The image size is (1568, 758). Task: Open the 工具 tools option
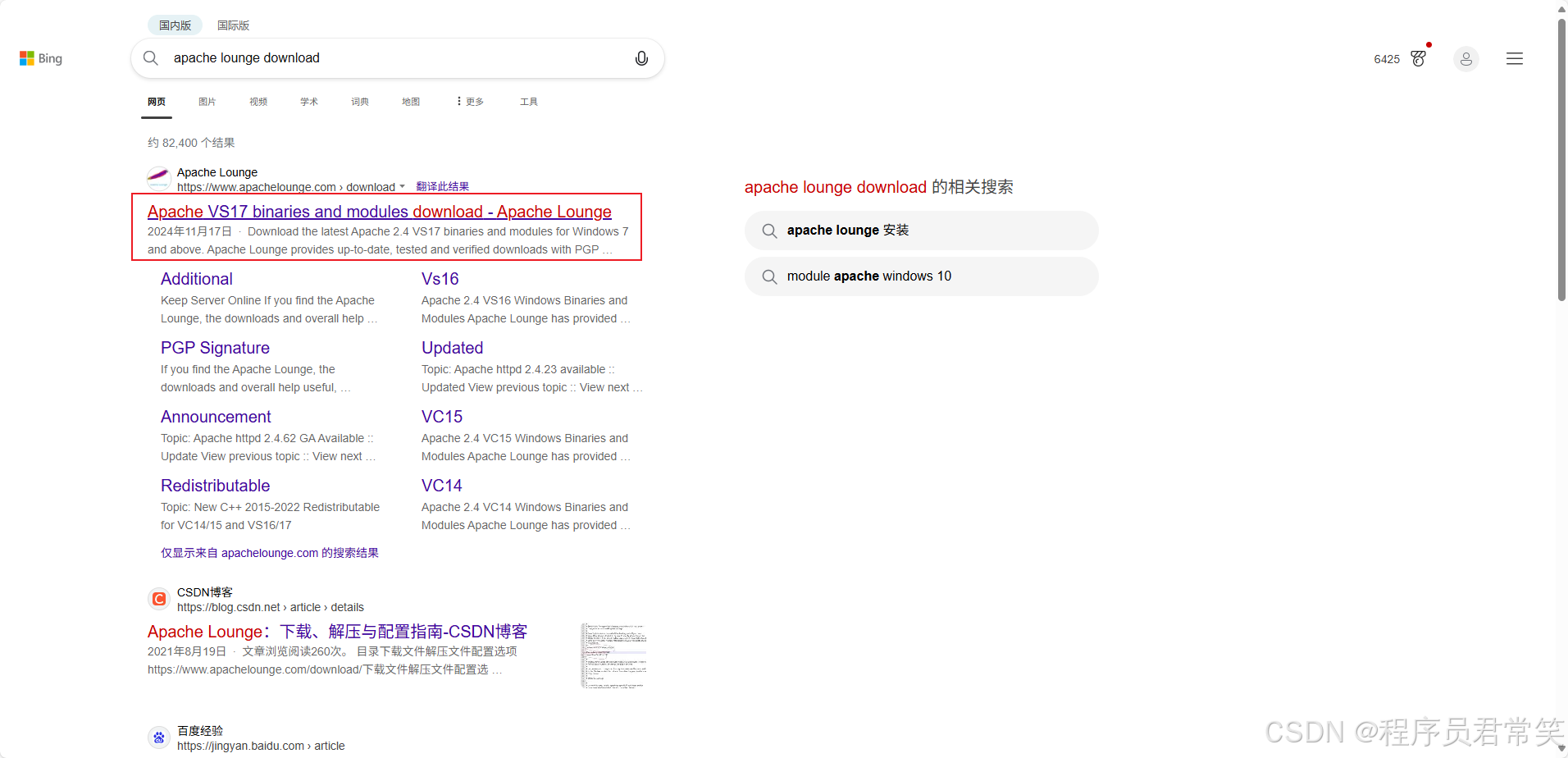pos(529,102)
